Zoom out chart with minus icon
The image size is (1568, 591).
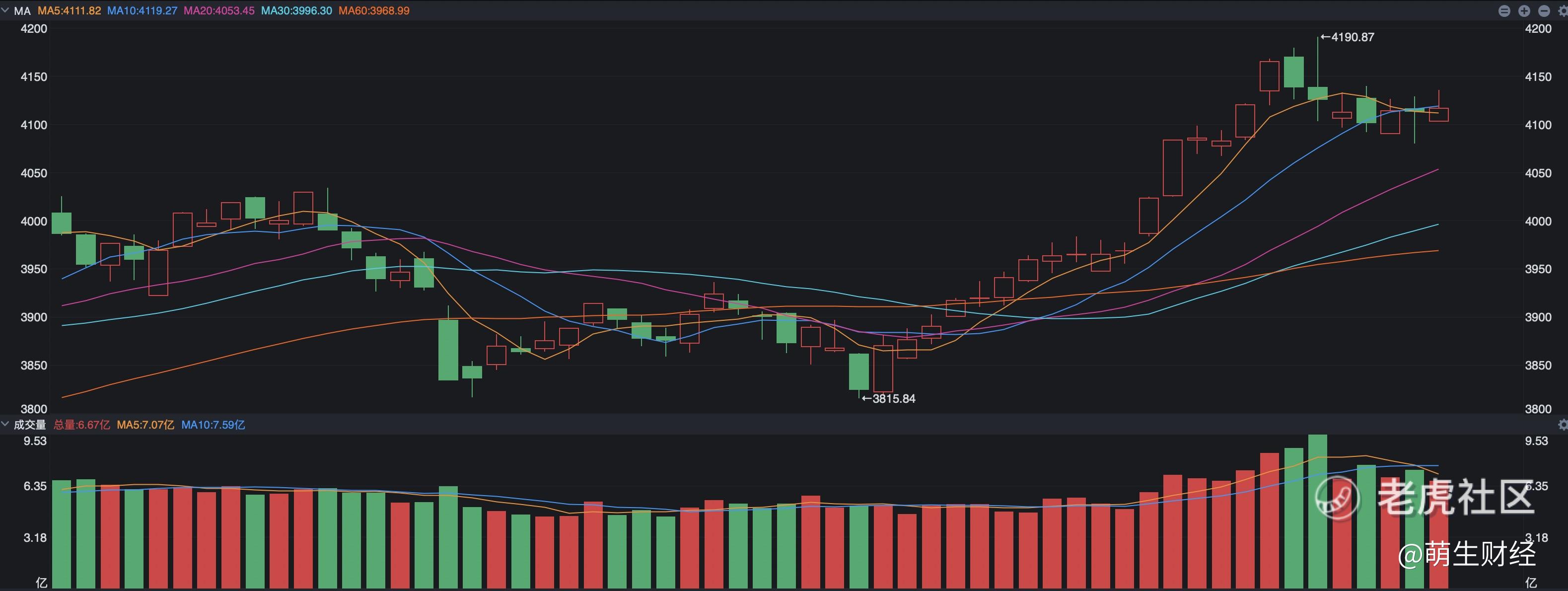pos(1544,11)
